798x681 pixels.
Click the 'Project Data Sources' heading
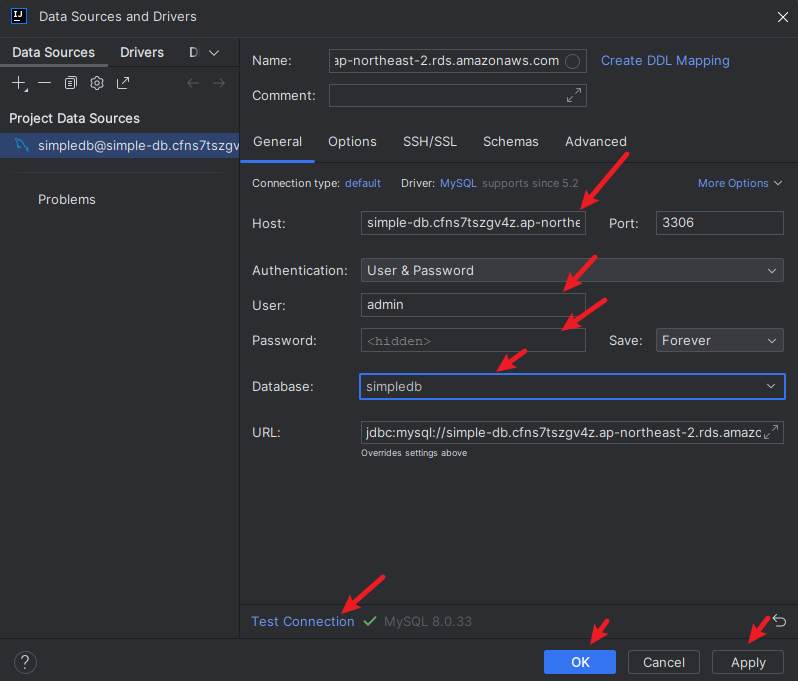pos(74,118)
